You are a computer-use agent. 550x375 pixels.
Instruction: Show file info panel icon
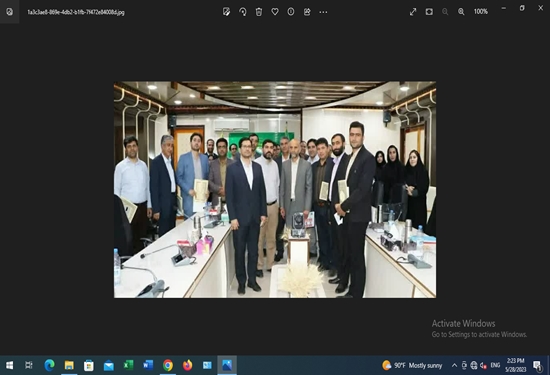[x=291, y=12]
